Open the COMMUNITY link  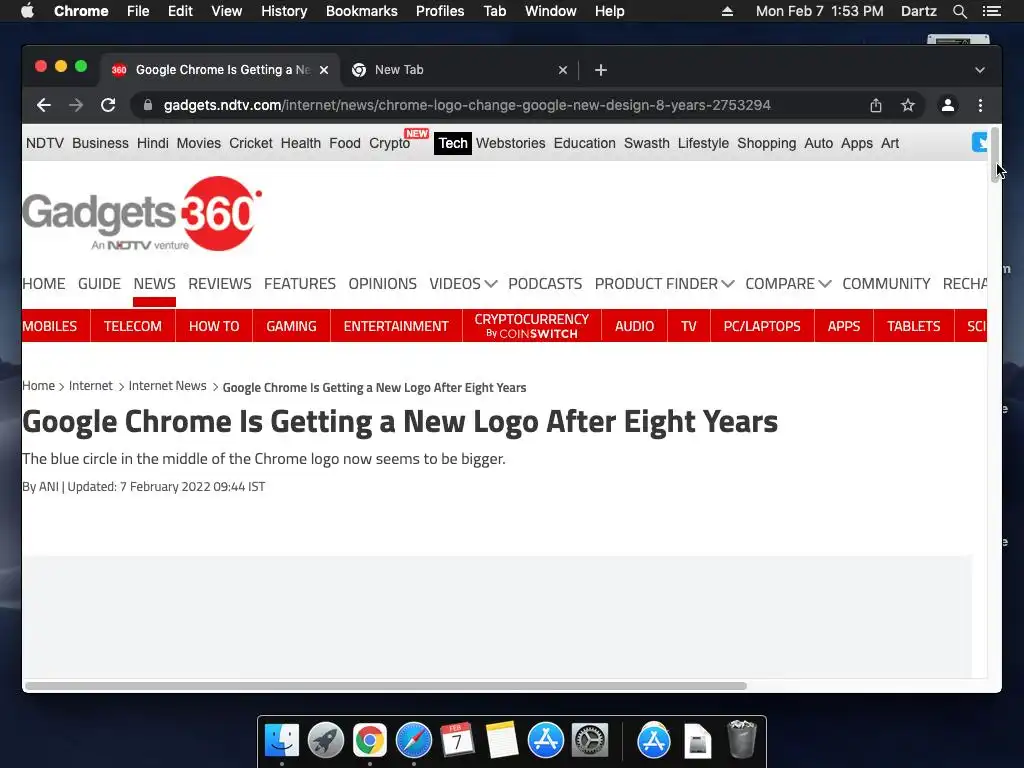(x=886, y=284)
